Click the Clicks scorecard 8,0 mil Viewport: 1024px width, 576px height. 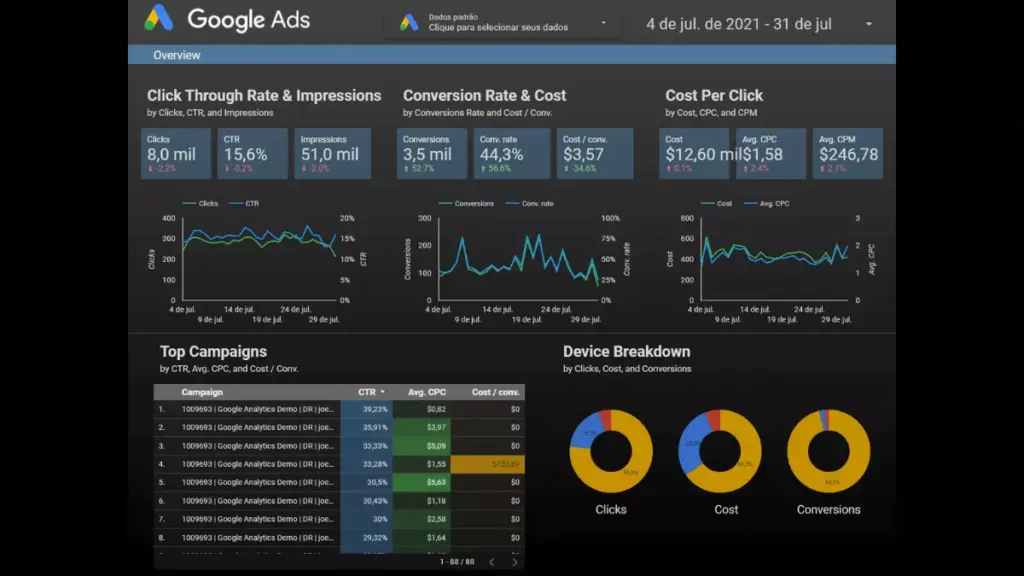click(176, 153)
